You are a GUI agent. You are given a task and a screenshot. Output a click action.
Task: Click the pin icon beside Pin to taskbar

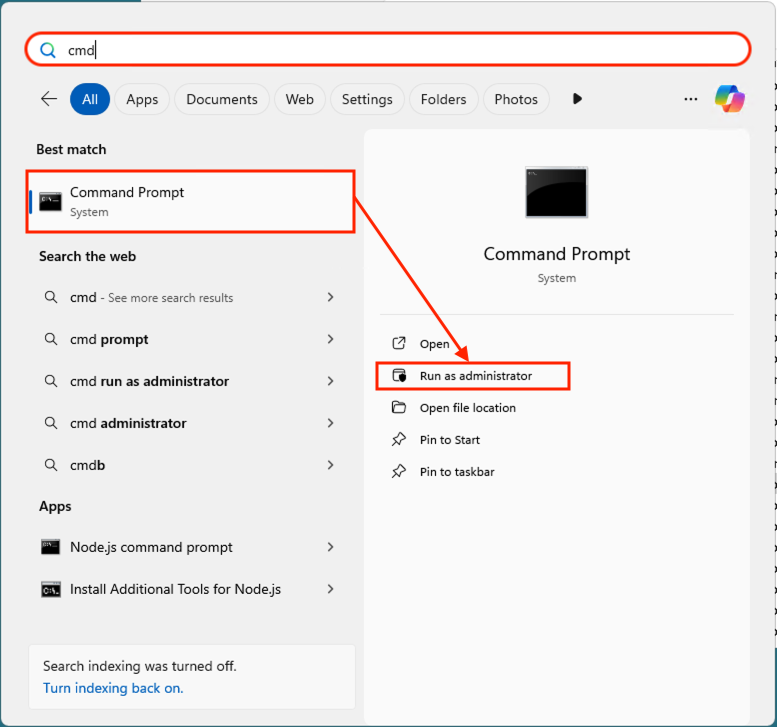click(399, 471)
